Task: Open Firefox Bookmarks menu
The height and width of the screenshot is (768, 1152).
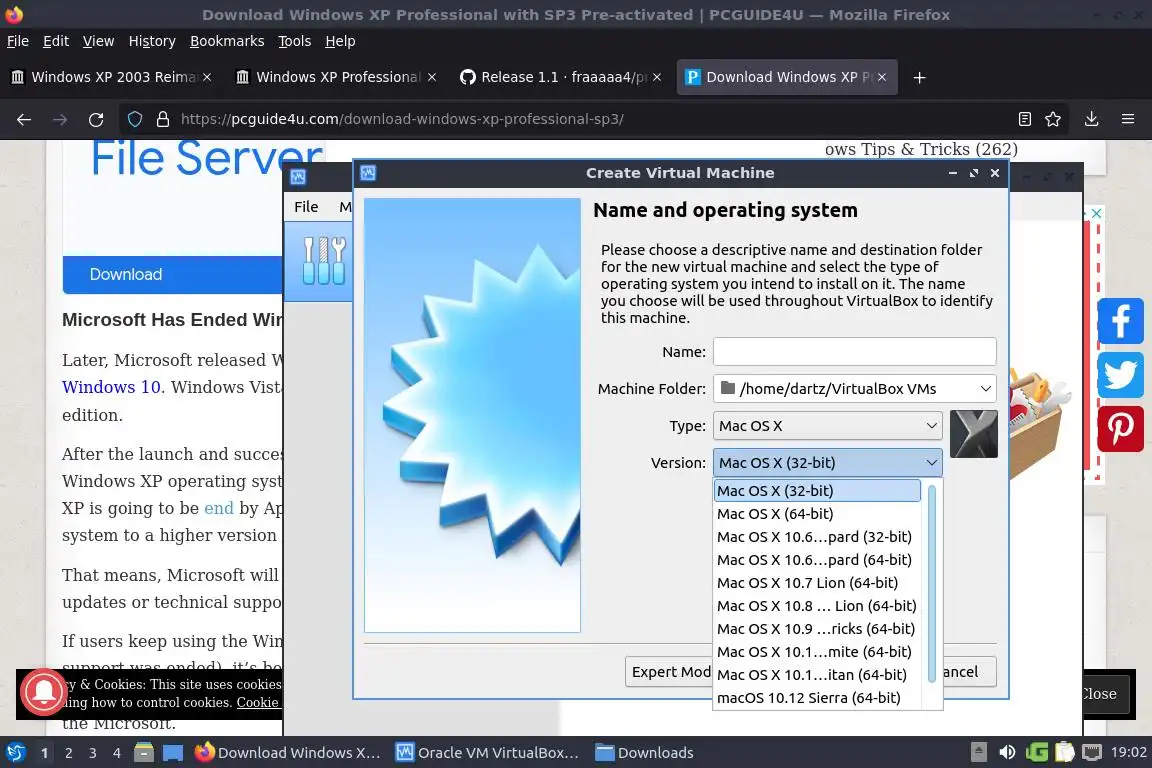Action: point(227,41)
